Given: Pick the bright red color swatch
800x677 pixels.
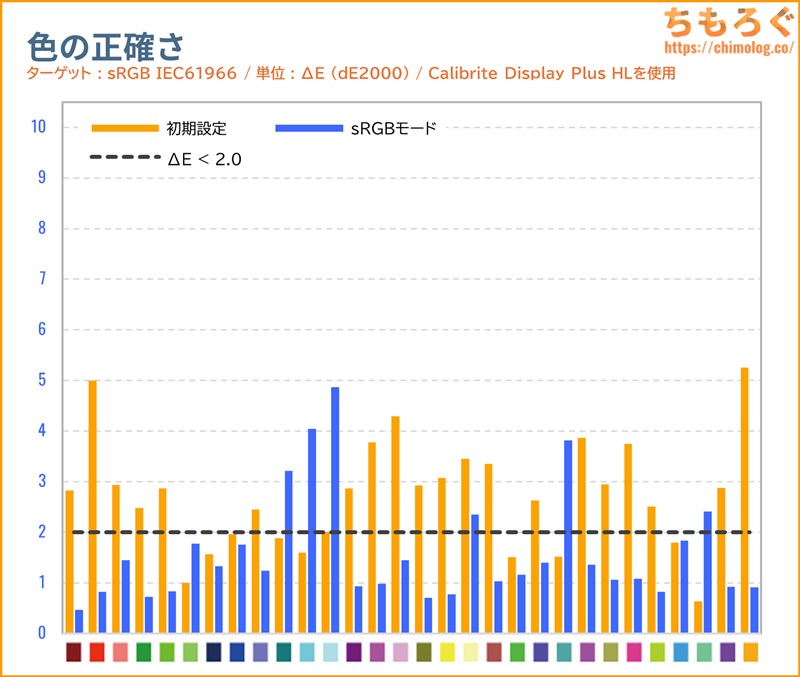Looking at the screenshot, I should pyautogui.click(x=97, y=652).
